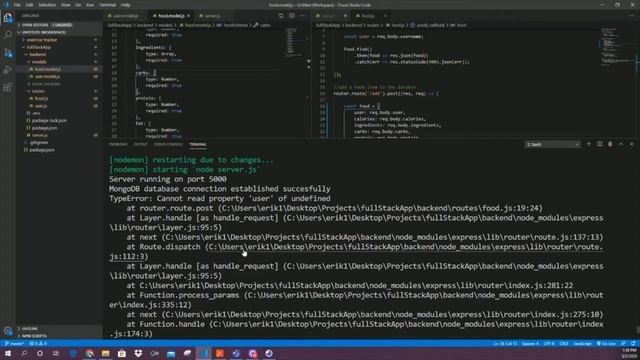Viewport: 640px width, 360px height.
Task: Open the Help menu
Action: tap(125, 5)
